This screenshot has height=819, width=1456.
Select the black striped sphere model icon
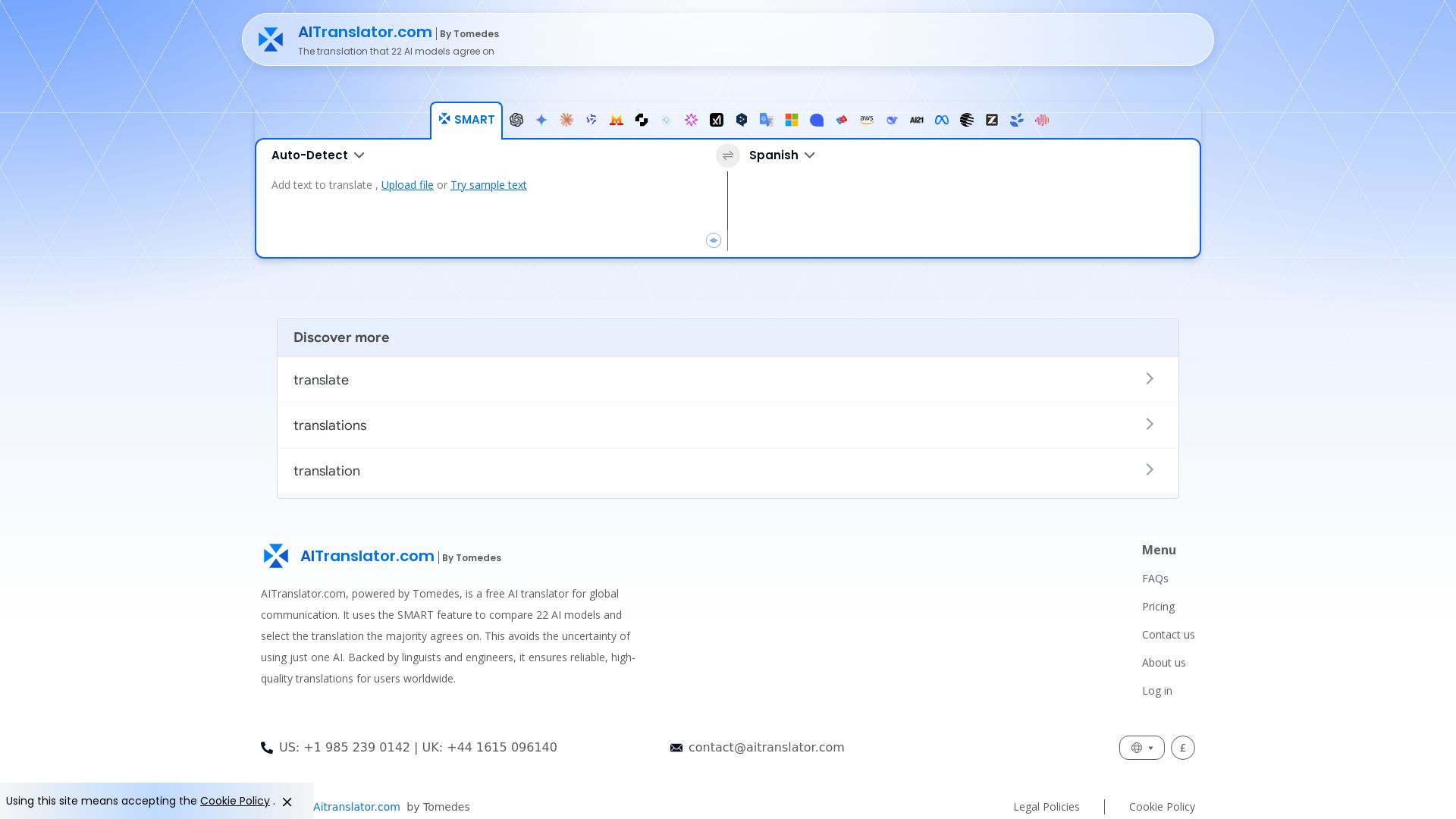967,120
